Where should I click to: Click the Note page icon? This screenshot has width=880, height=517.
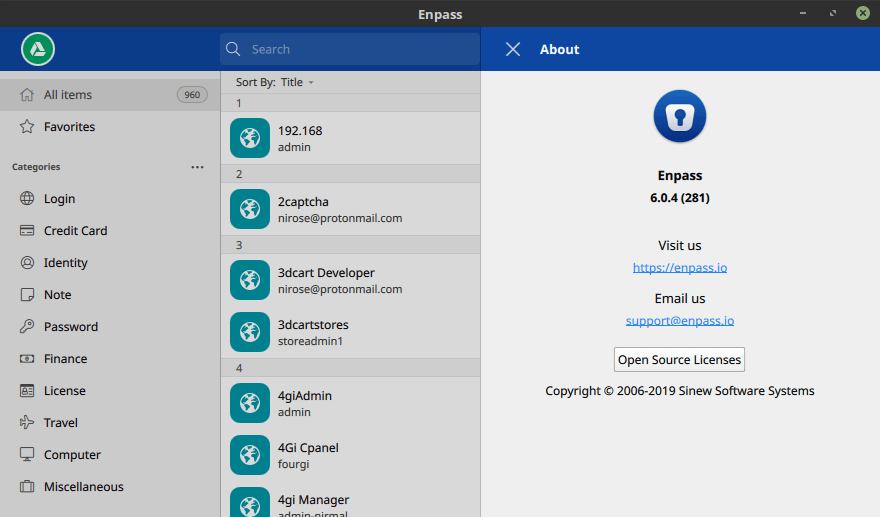(27, 294)
